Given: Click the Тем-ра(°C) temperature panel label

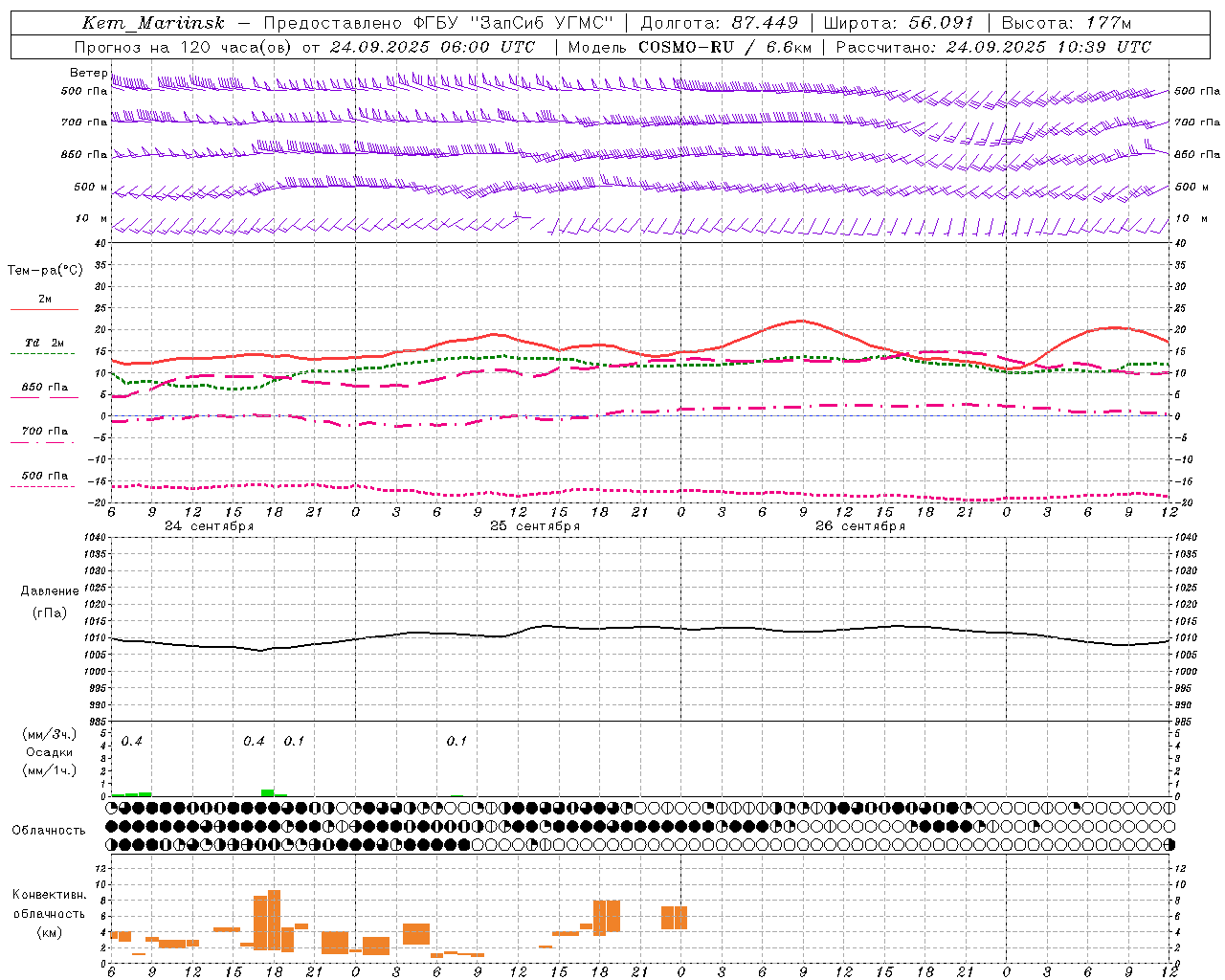Looking at the screenshot, I should point(45,271).
